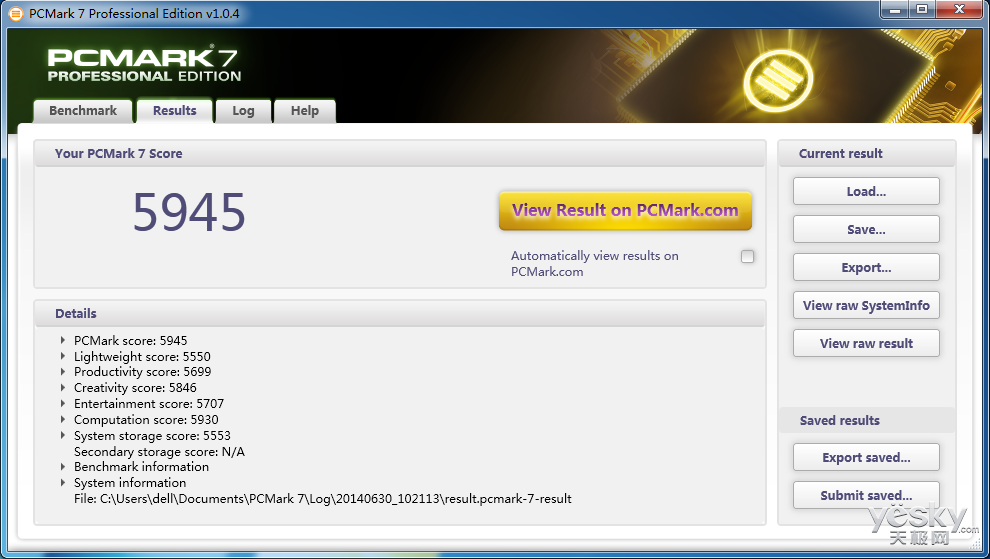Click the 'Your PCMark 7 Score' header
990x559 pixels.
119,153
